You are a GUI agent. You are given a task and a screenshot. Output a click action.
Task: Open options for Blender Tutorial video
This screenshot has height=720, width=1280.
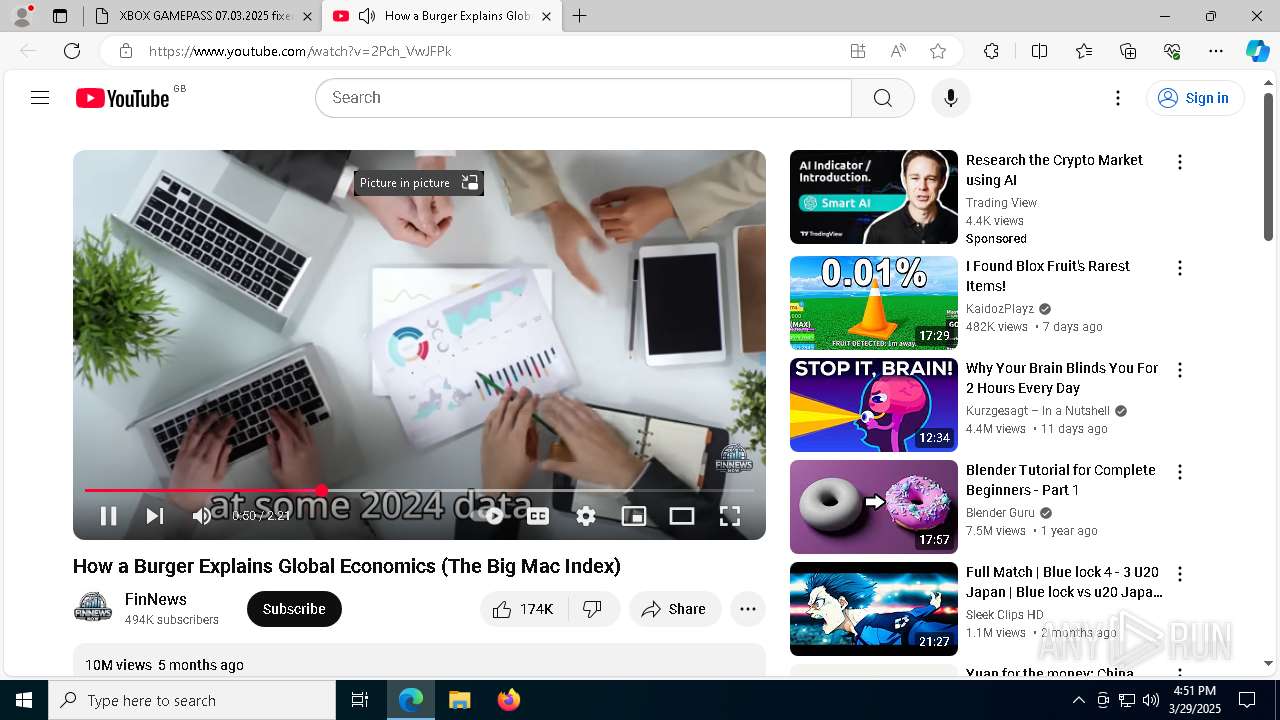pos(1180,472)
